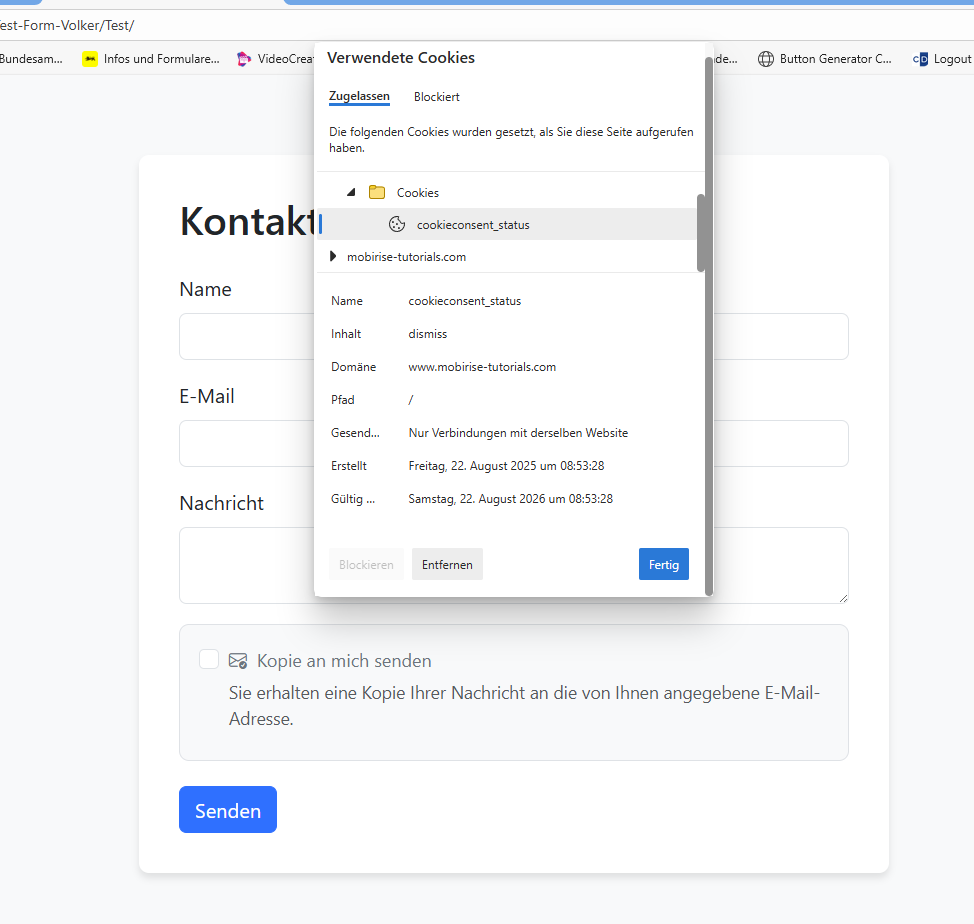The width and height of the screenshot is (974, 924).
Task: Switch to the Blockiert tab
Action: click(437, 97)
